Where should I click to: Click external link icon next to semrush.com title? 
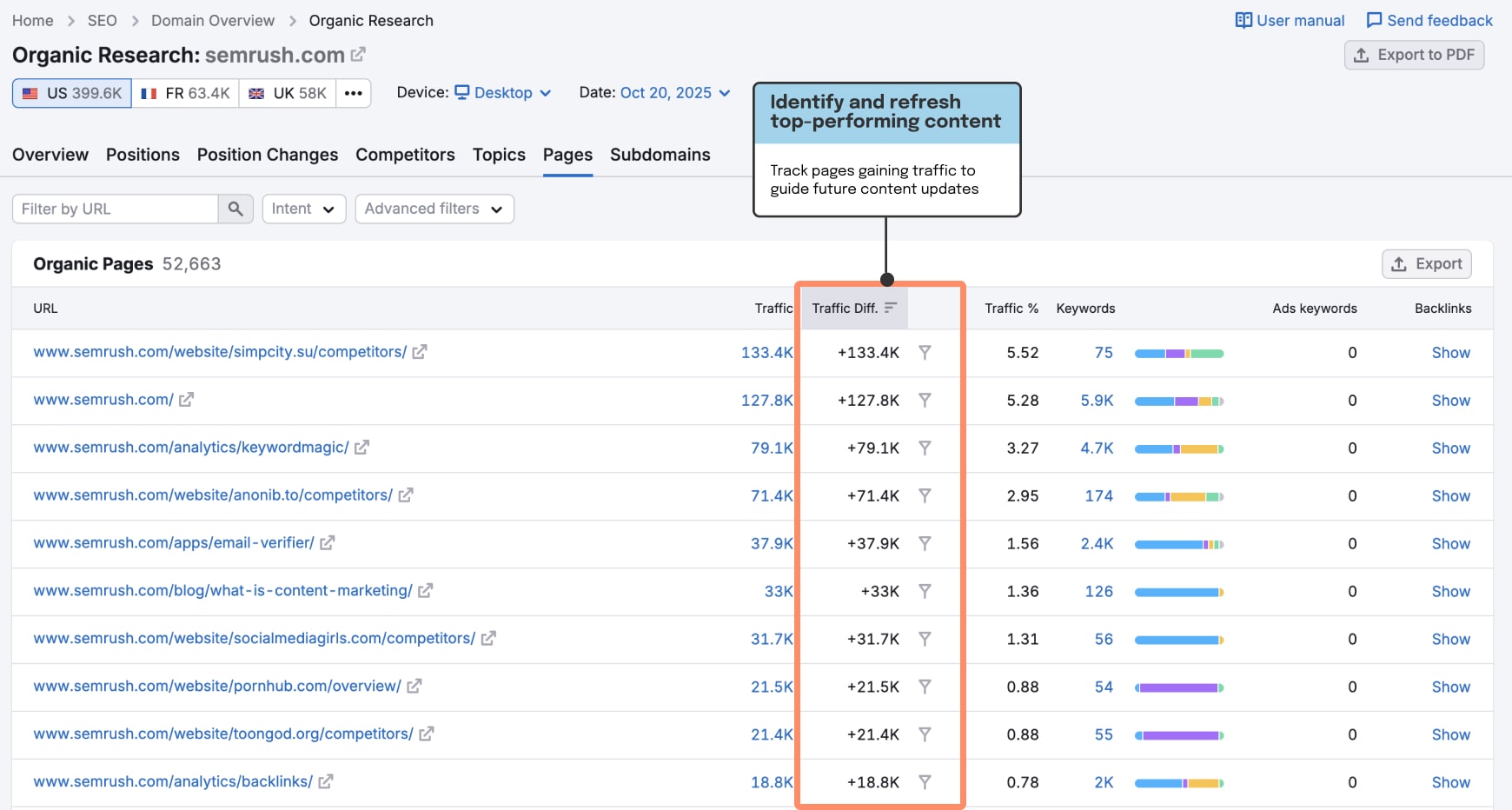point(358,54)
